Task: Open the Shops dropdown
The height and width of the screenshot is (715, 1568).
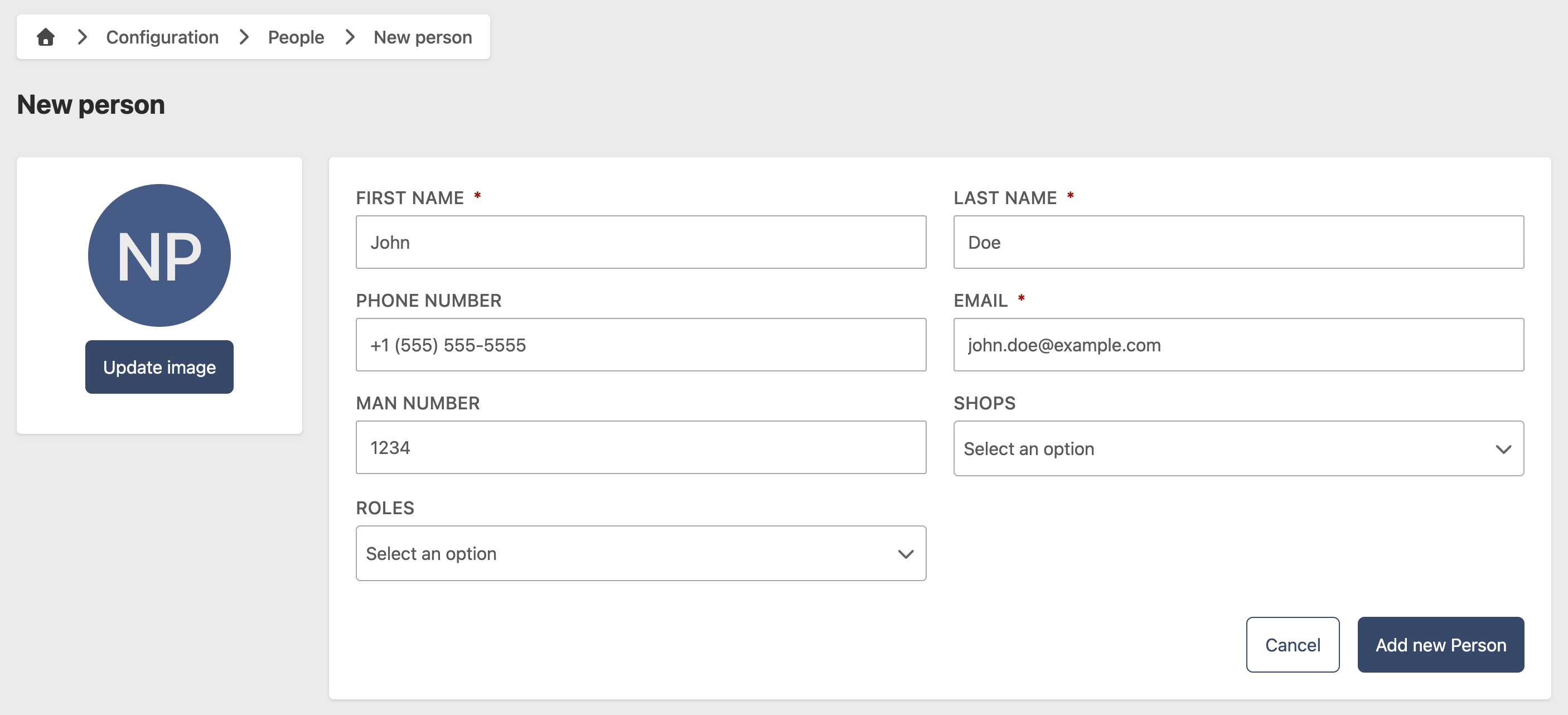Action: 1238,448
